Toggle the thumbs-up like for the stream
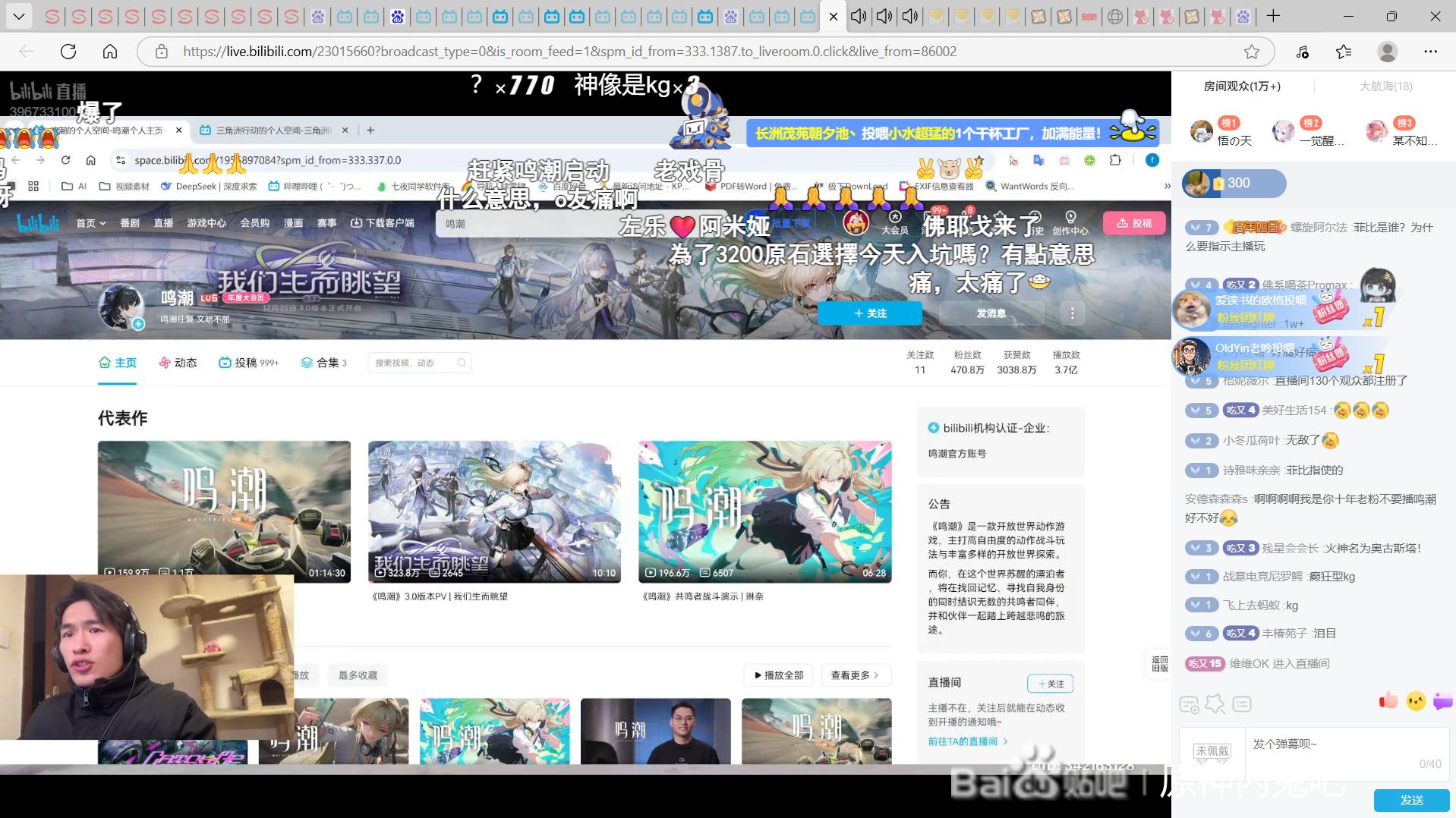The height and width of the screenshot is (818, 1456). pyautogui.click(x=1388, y=700)
